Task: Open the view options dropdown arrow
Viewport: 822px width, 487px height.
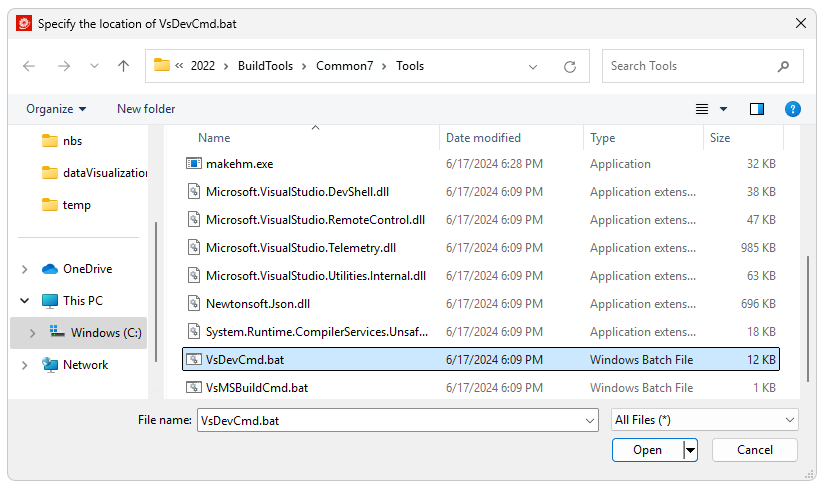Action: (723, 109)
